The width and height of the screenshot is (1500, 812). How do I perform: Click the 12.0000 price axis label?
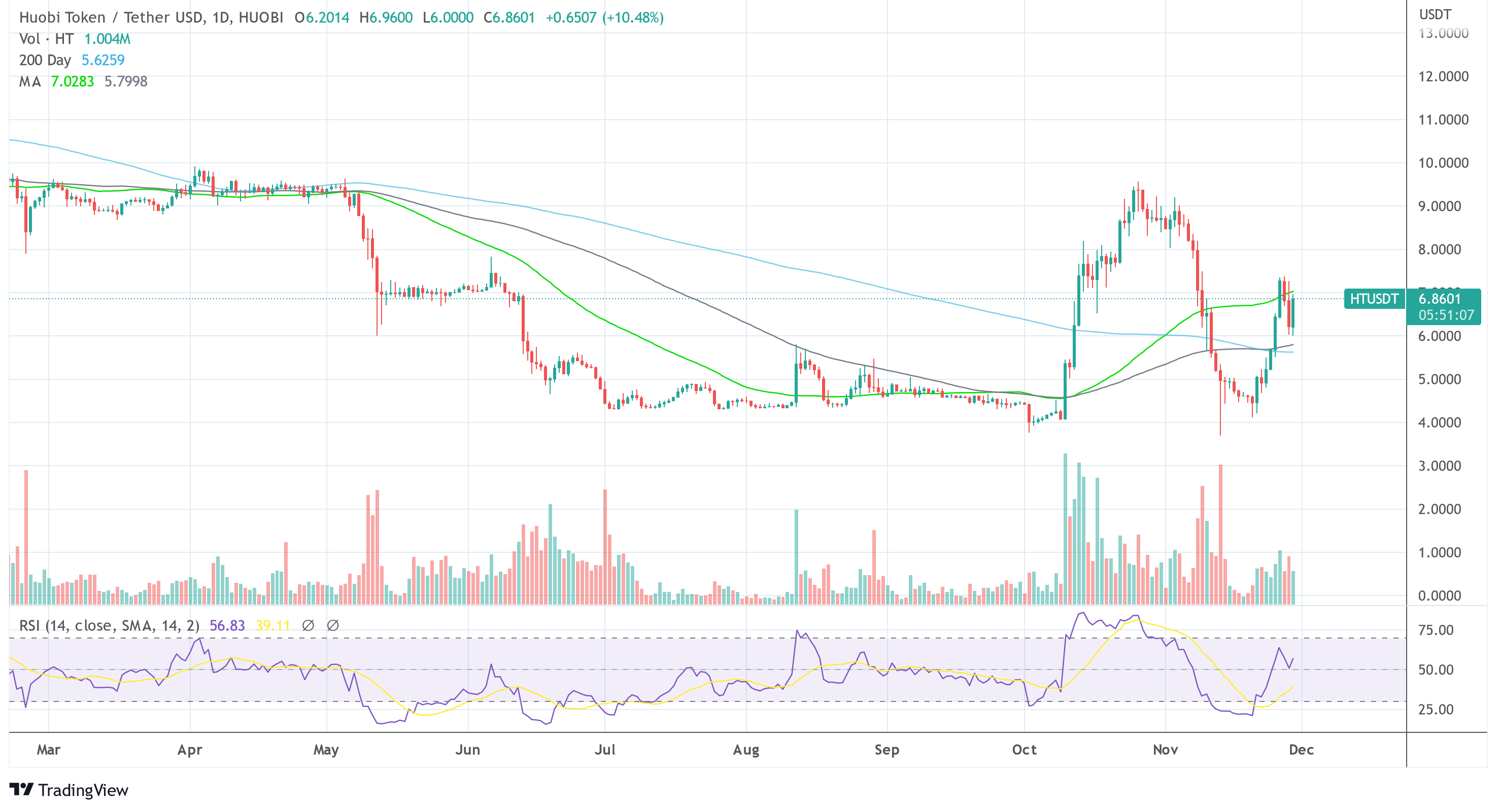point(1443,76)
